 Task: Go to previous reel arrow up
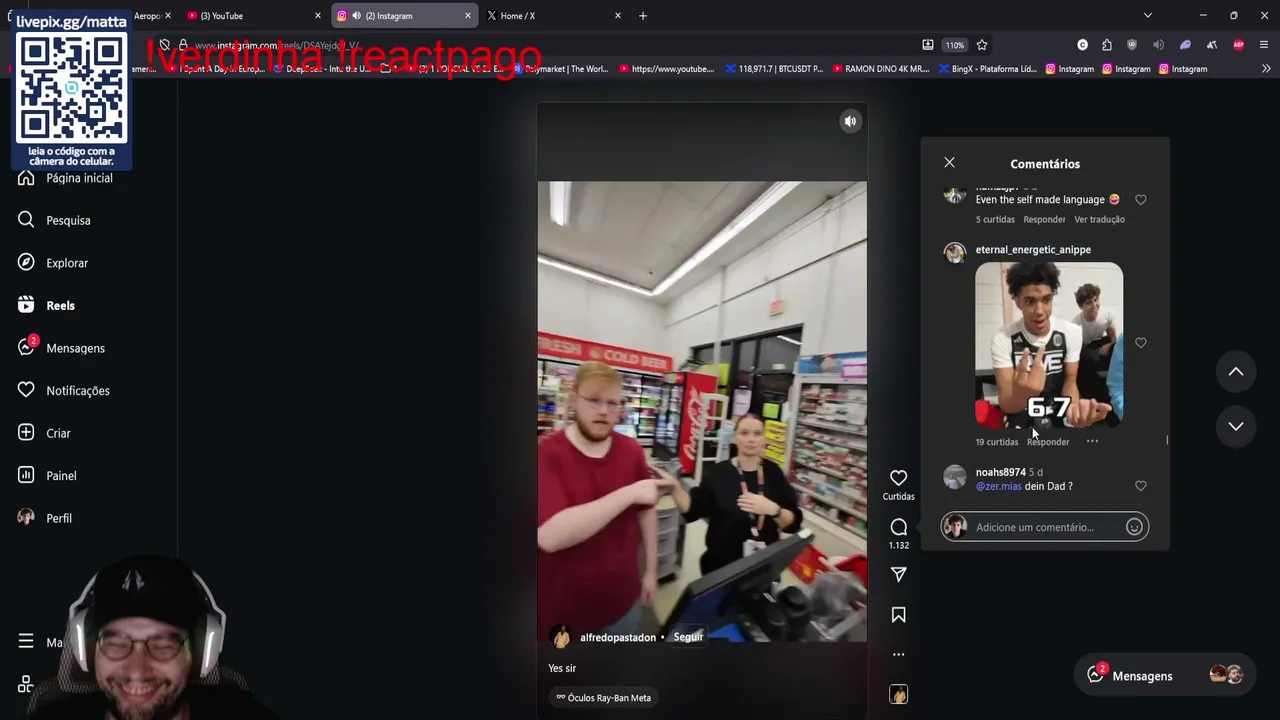(x=1236, y=372)
